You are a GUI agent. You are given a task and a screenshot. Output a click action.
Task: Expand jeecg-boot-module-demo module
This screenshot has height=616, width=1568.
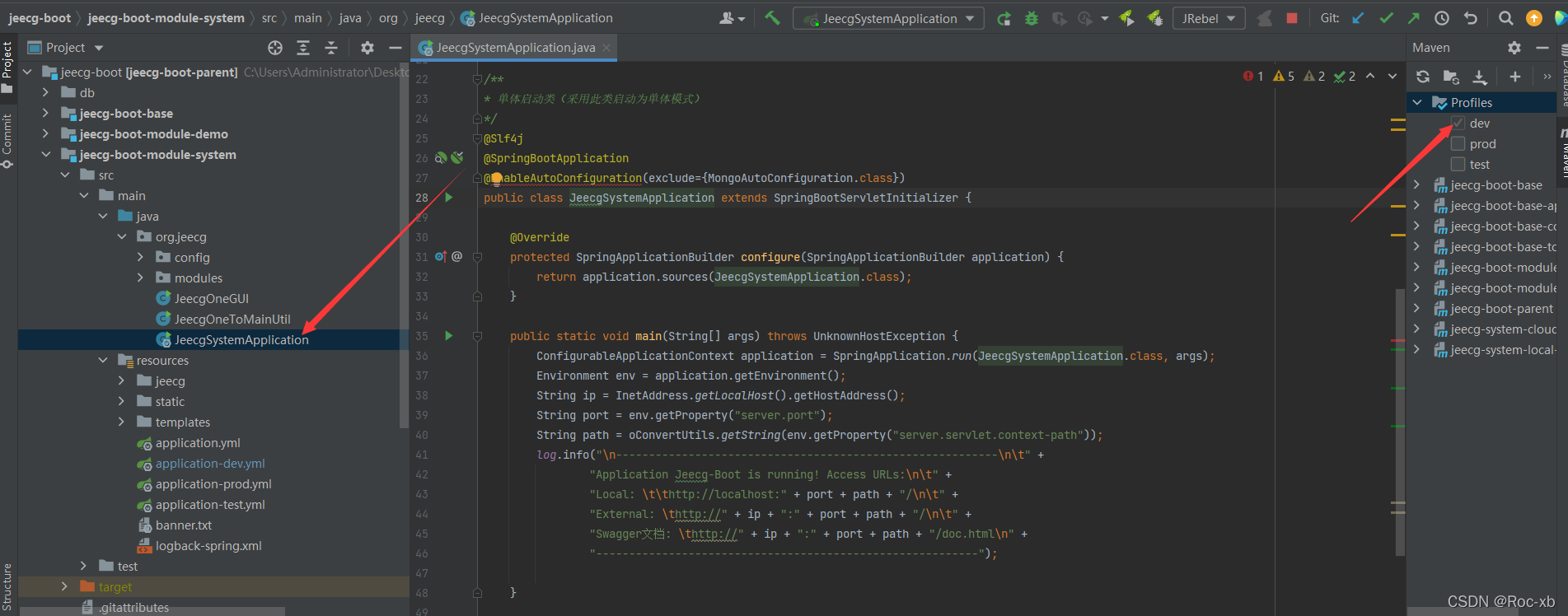45,134
